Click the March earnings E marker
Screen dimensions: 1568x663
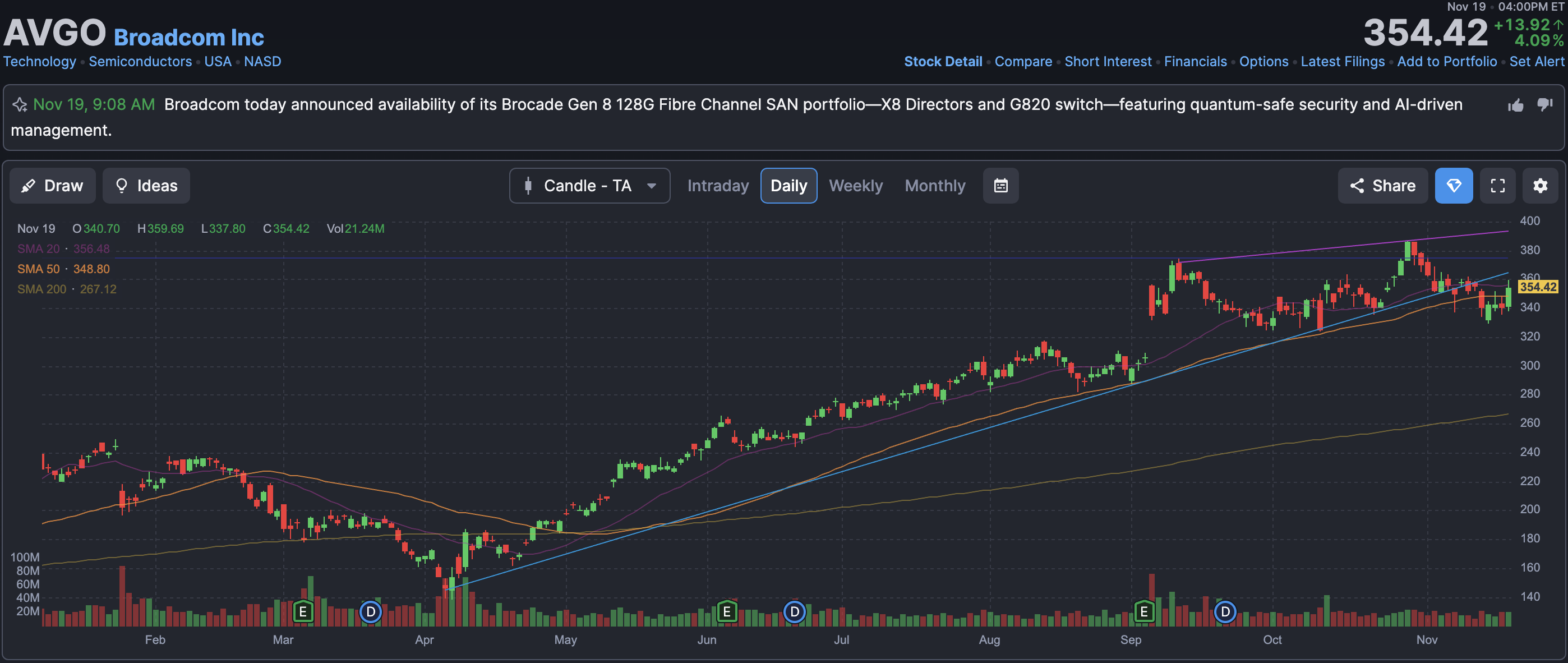click(302, 611)
